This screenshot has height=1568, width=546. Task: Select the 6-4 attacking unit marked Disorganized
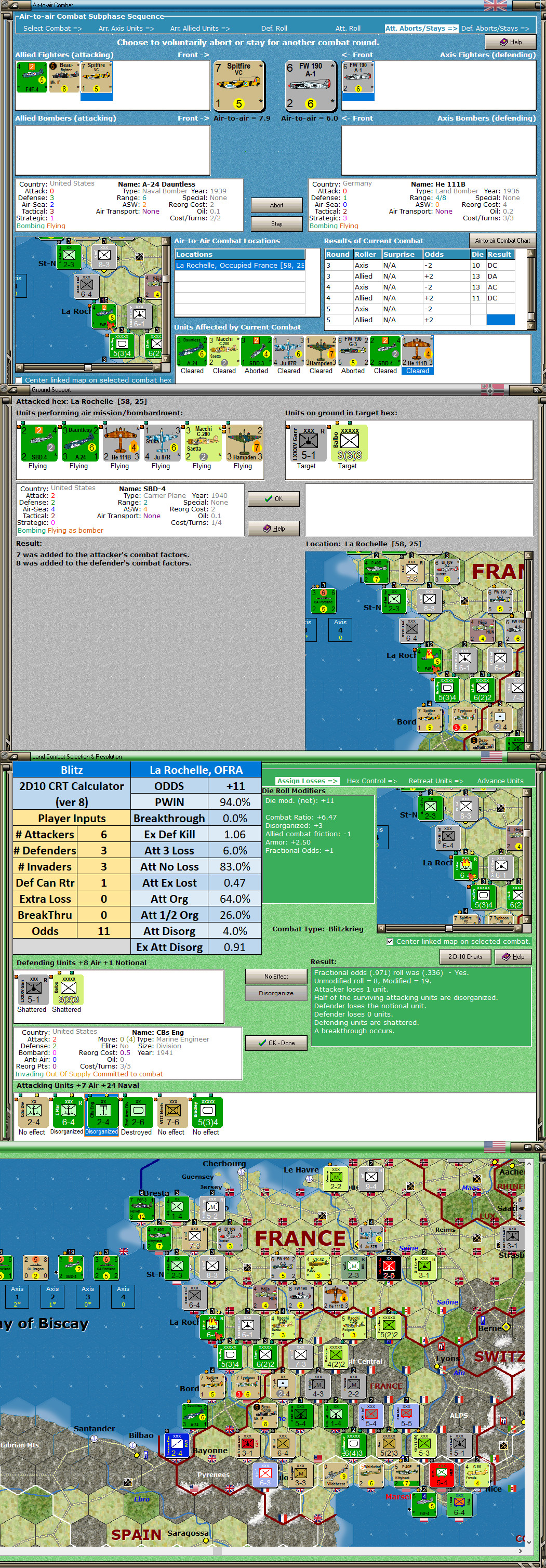[x=67, y=1113]
